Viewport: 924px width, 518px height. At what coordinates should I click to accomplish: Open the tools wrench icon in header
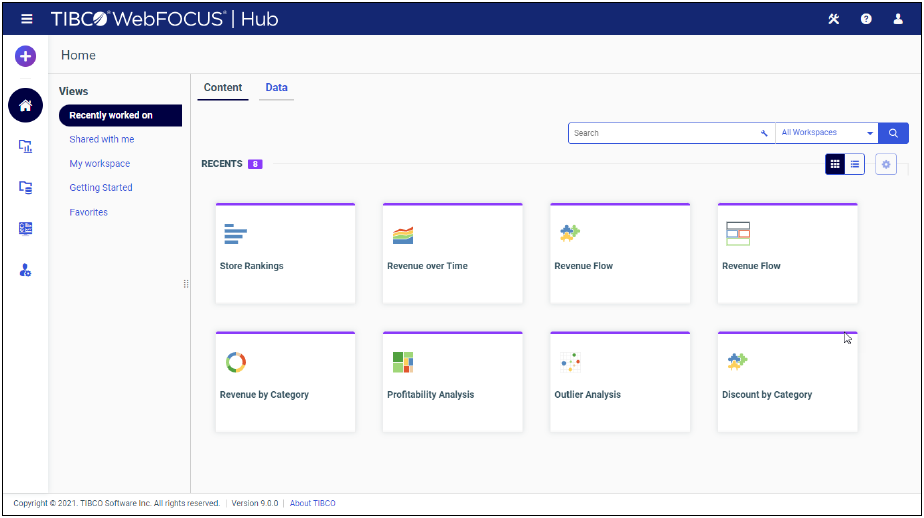[x=834, y=19]
